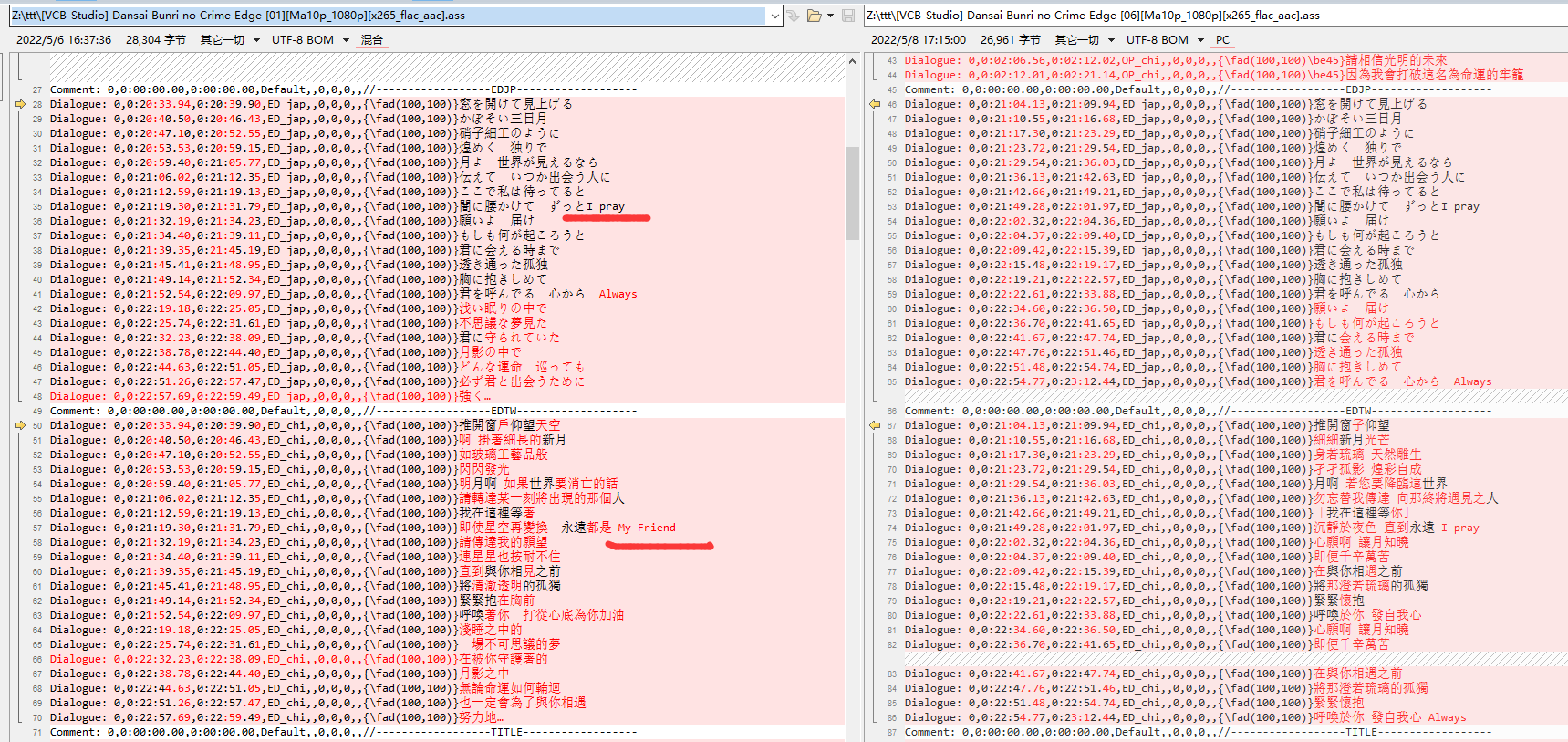
Task: Click the yellow section arrow at left line 50
Action: (20, 425)
